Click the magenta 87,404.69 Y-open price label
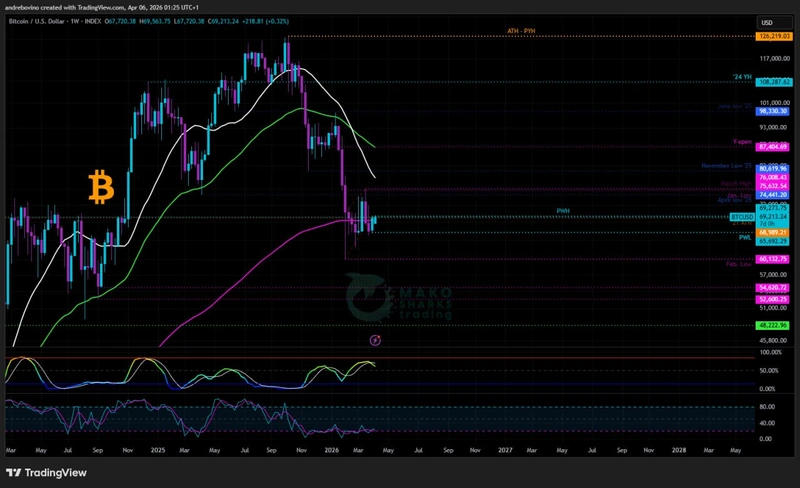 pos(773,146)
